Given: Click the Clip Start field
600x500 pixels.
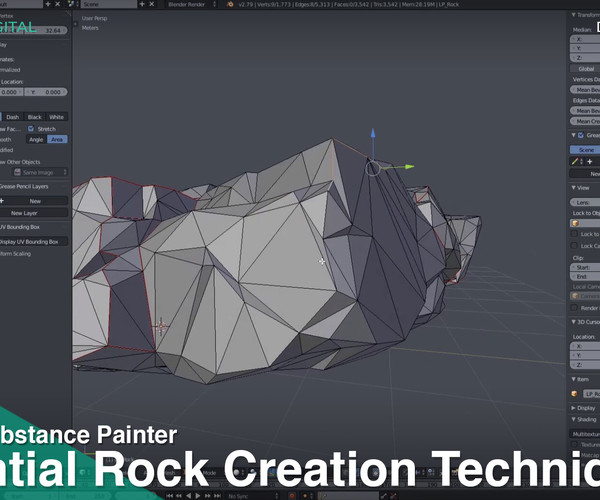Looking at the screenshot, I should click(x=585, y=267).
